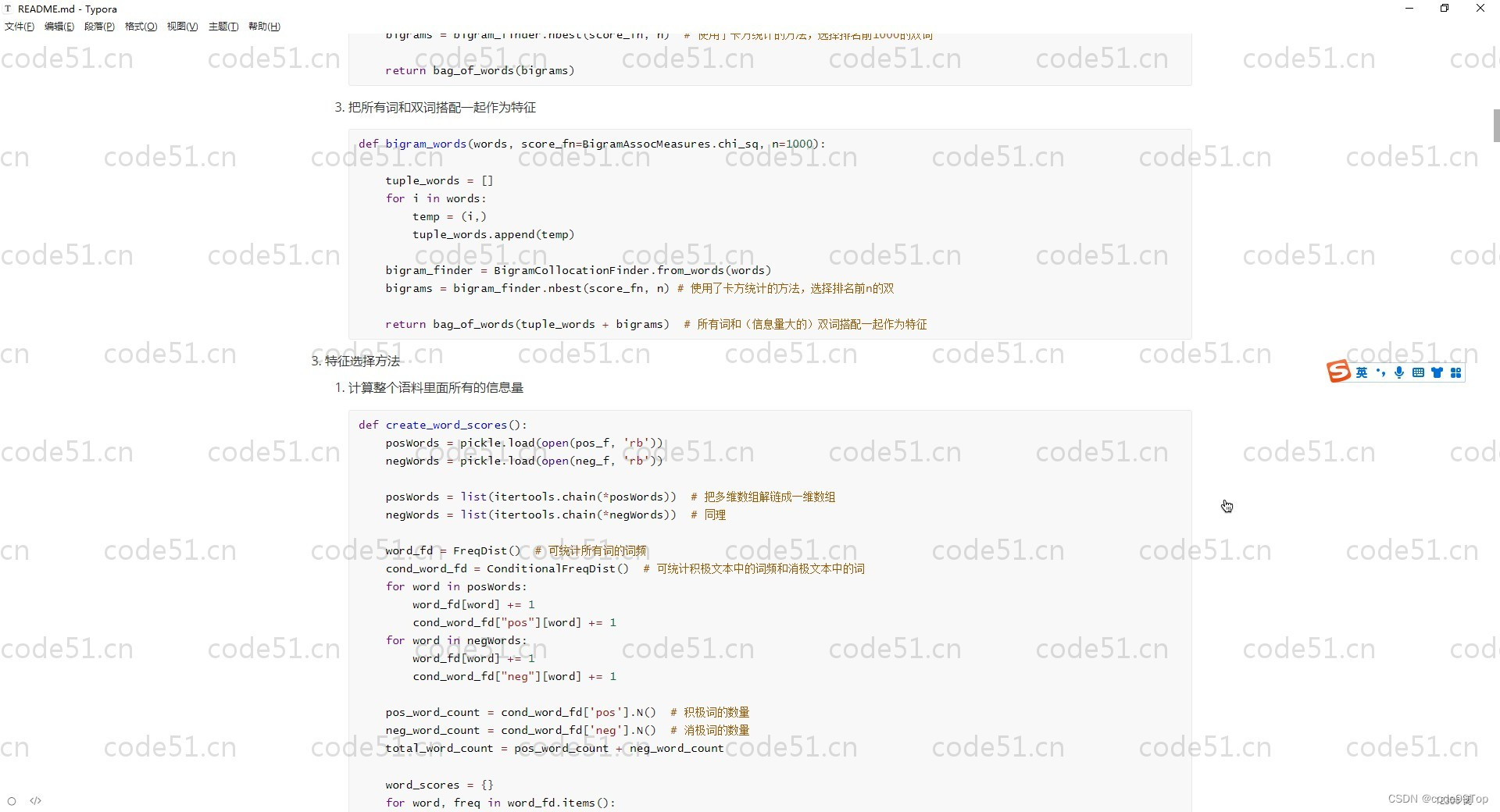1500x812 pixels.
Task: Click the Sogou input method logo
Action: (x=1338, y=372)
